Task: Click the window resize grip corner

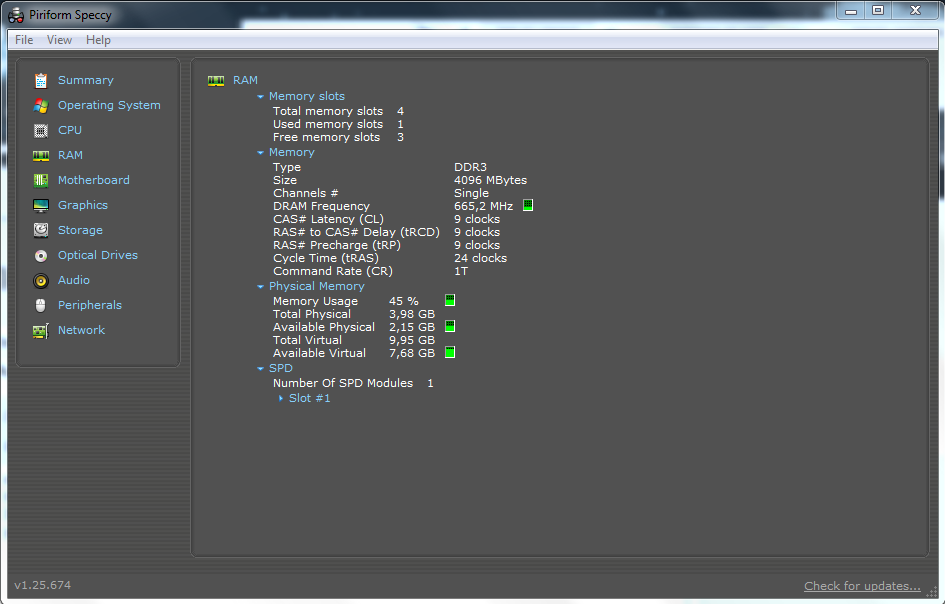Action: click(x=932, y=593)
